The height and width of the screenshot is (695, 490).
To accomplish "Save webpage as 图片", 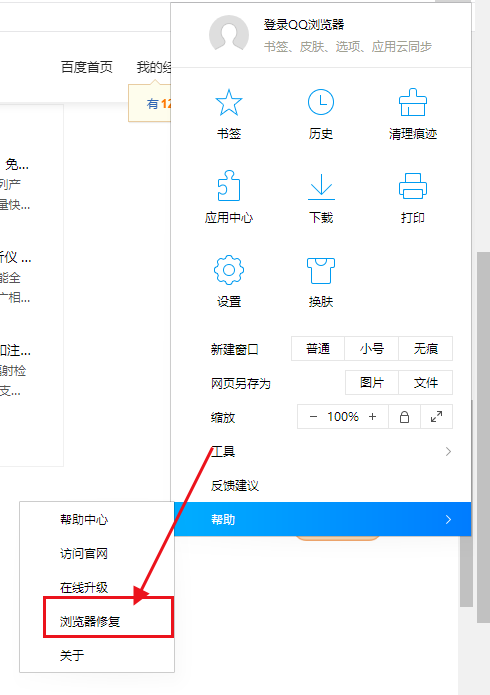I will 372,383.
